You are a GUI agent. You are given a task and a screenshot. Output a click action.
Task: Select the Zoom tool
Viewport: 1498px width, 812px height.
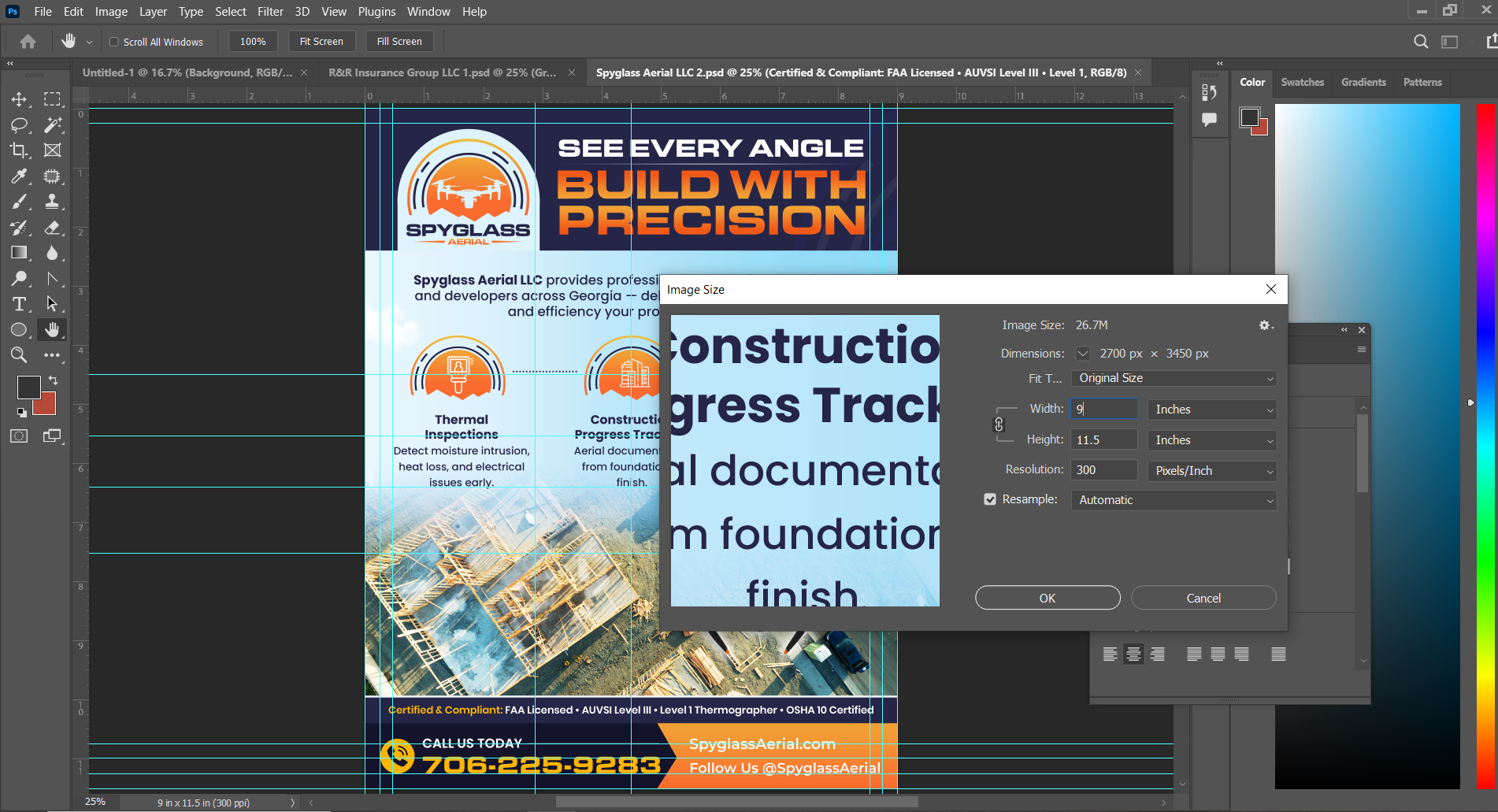pyautogui.click(x=19, y=355)
